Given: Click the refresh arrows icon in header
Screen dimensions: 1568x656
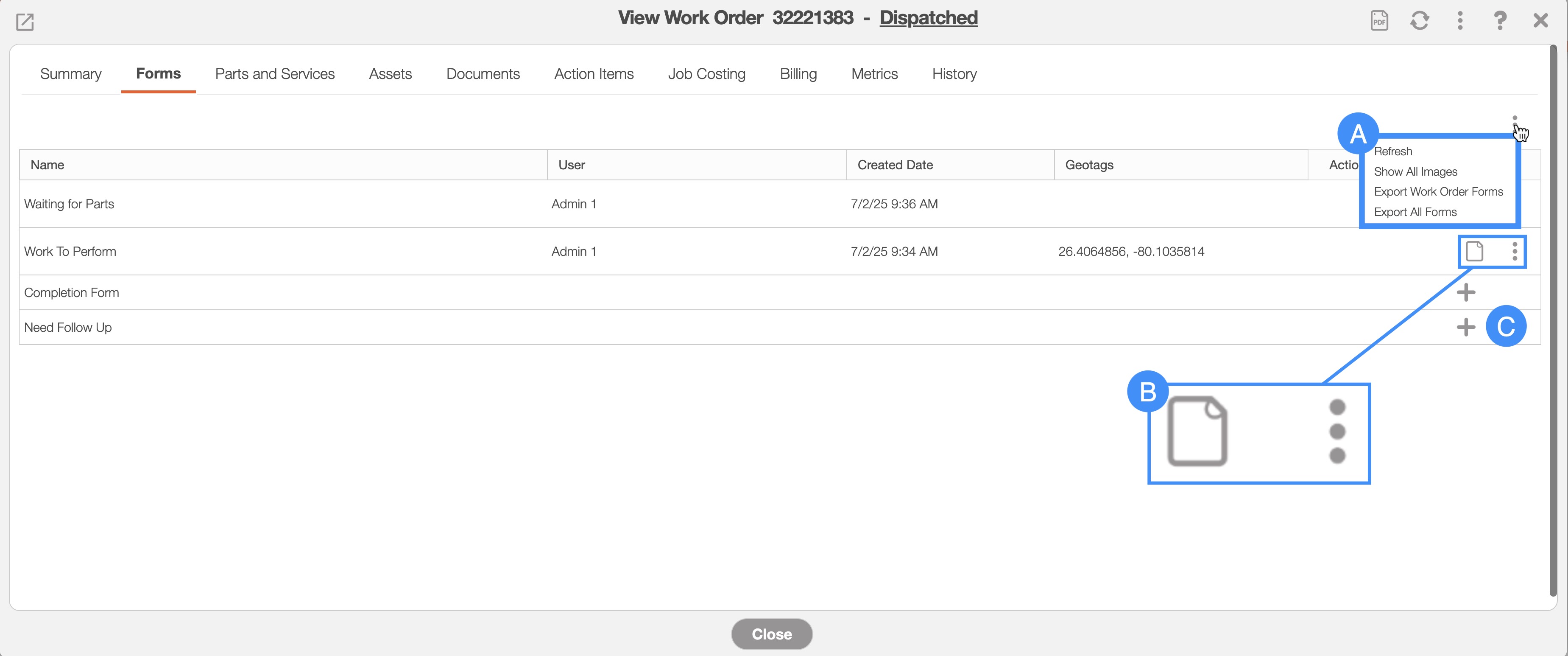Looking at the screenshot, I should coord(1420,21).
